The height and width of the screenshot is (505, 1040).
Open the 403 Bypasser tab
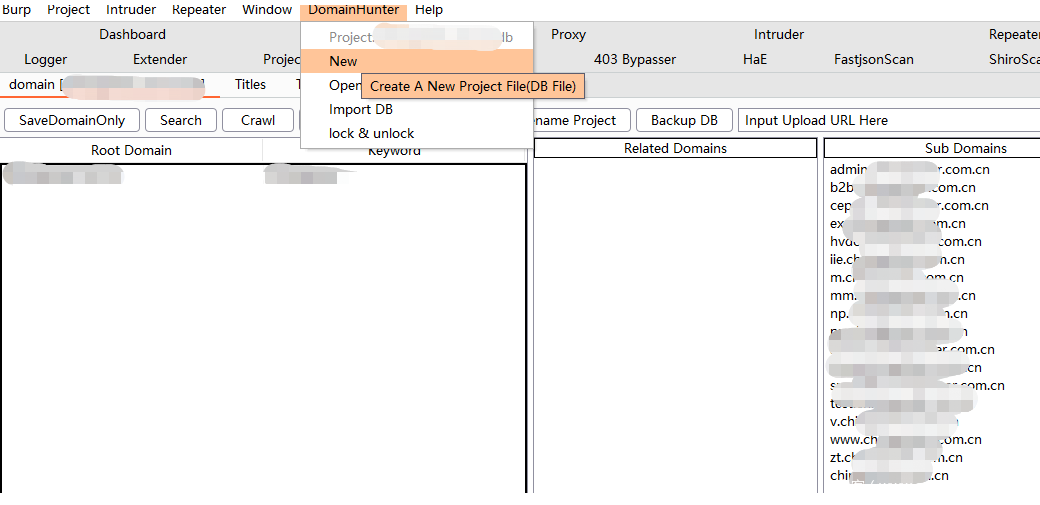click(634, 60)
